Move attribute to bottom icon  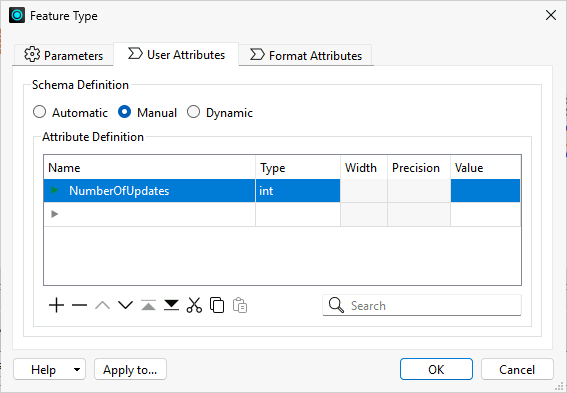coord(171,306)
